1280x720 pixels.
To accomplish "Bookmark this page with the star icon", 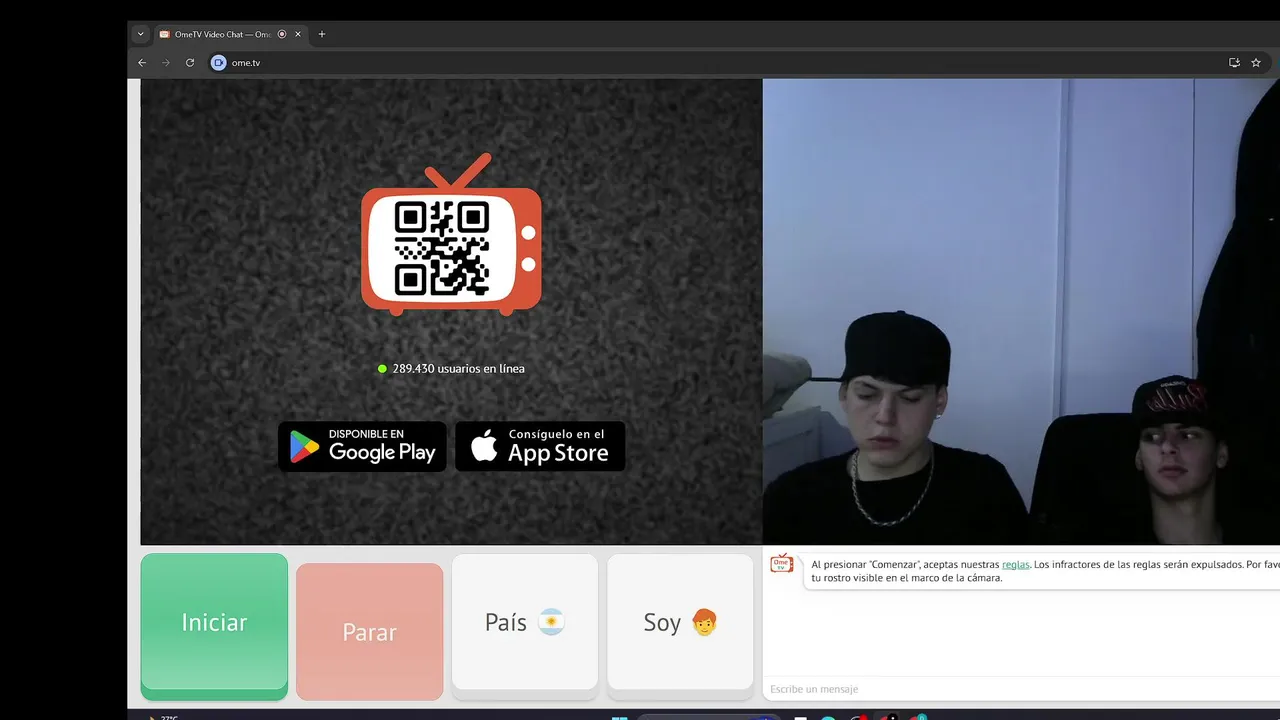I will pyautogui.click(x=1256, y=62).
